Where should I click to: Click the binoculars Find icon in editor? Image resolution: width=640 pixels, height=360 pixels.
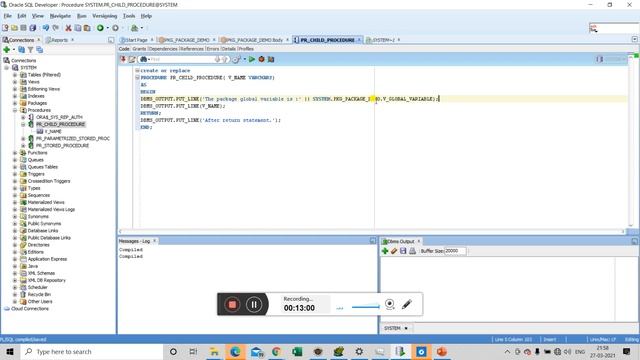pyautogui.click(x=144, y=59)
